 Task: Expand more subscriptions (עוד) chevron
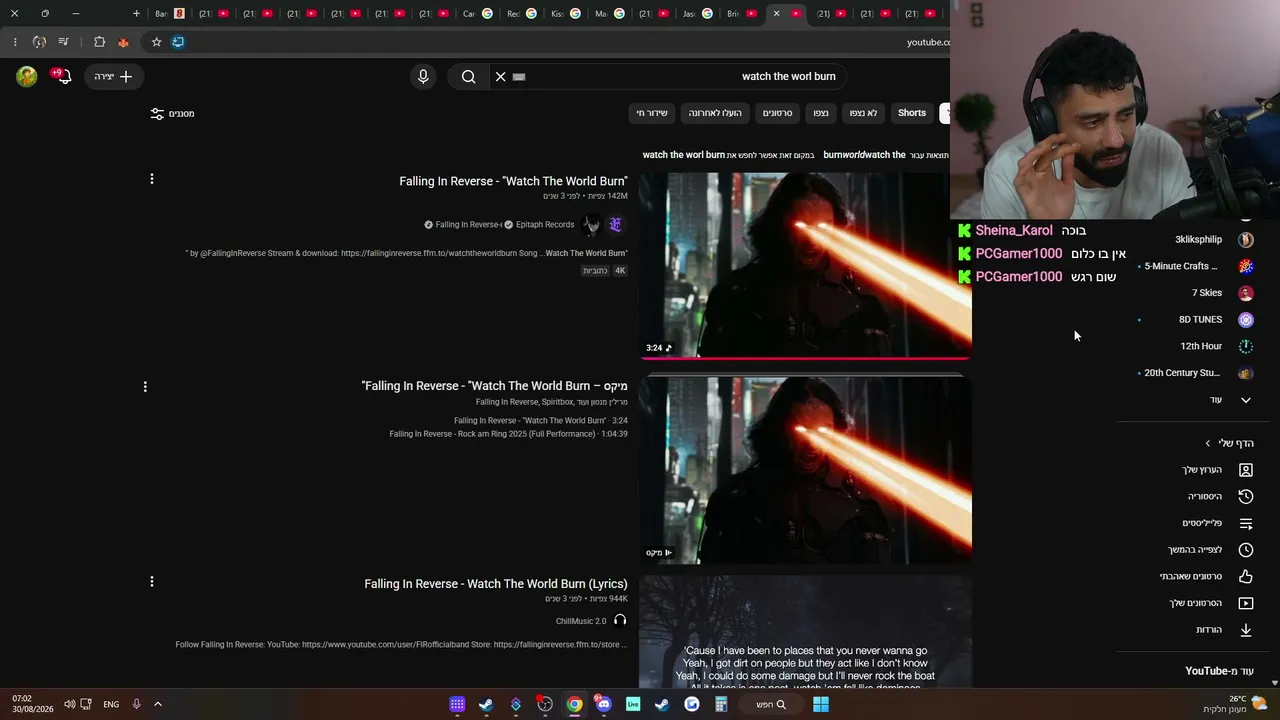[x=1230, y=400]
